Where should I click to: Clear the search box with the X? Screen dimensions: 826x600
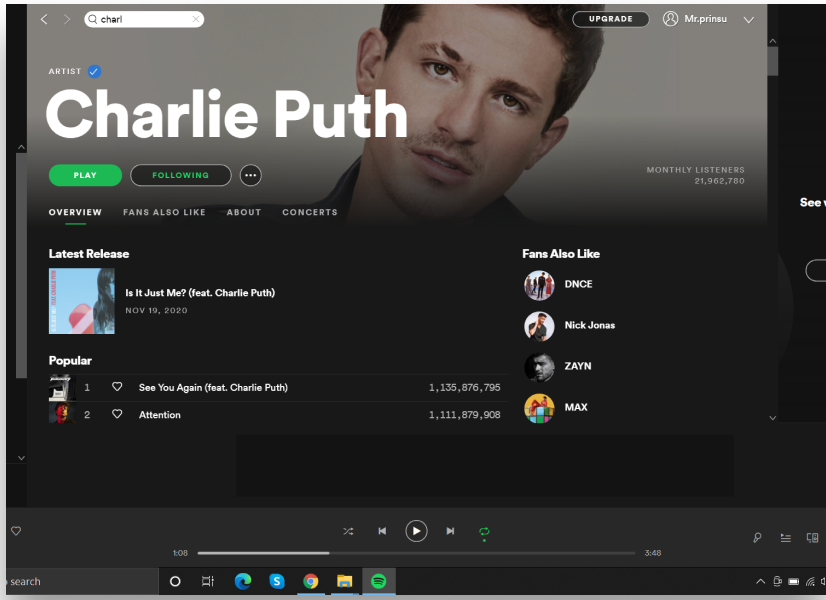[195, 19]
